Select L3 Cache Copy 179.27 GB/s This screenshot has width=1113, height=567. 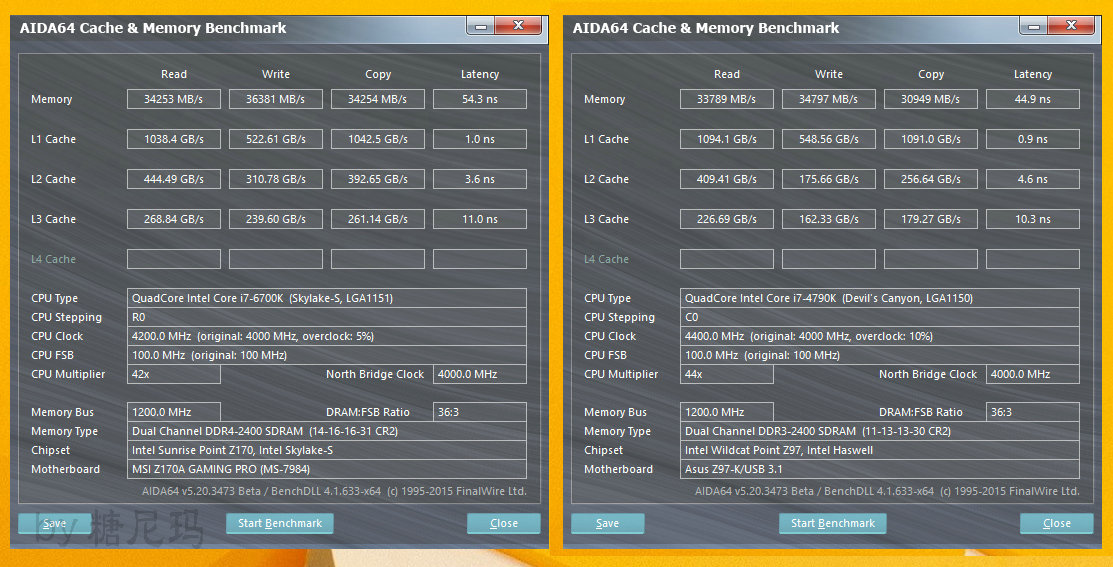[931, 219]
